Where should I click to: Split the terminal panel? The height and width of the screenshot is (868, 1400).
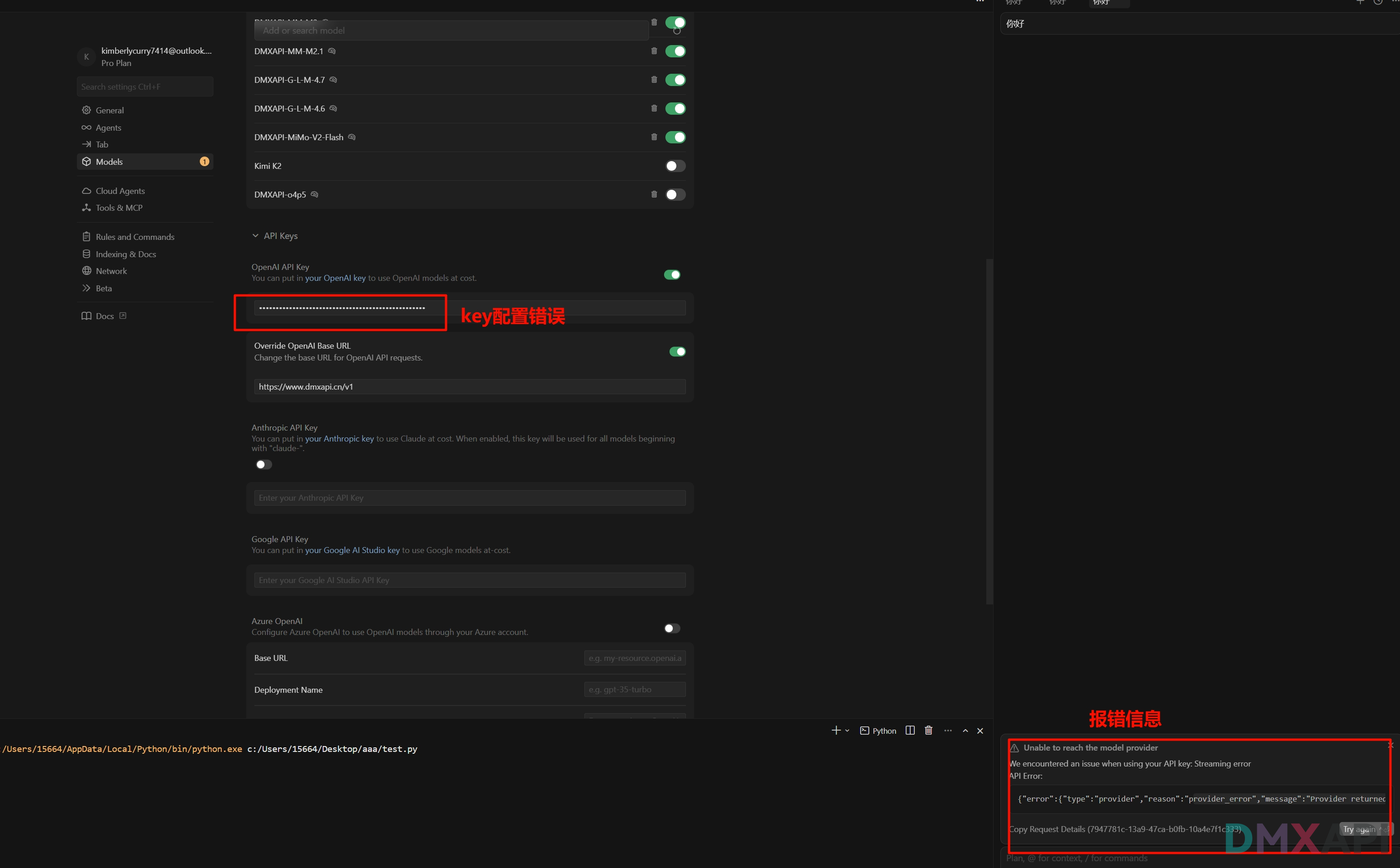tap(910, 730)
